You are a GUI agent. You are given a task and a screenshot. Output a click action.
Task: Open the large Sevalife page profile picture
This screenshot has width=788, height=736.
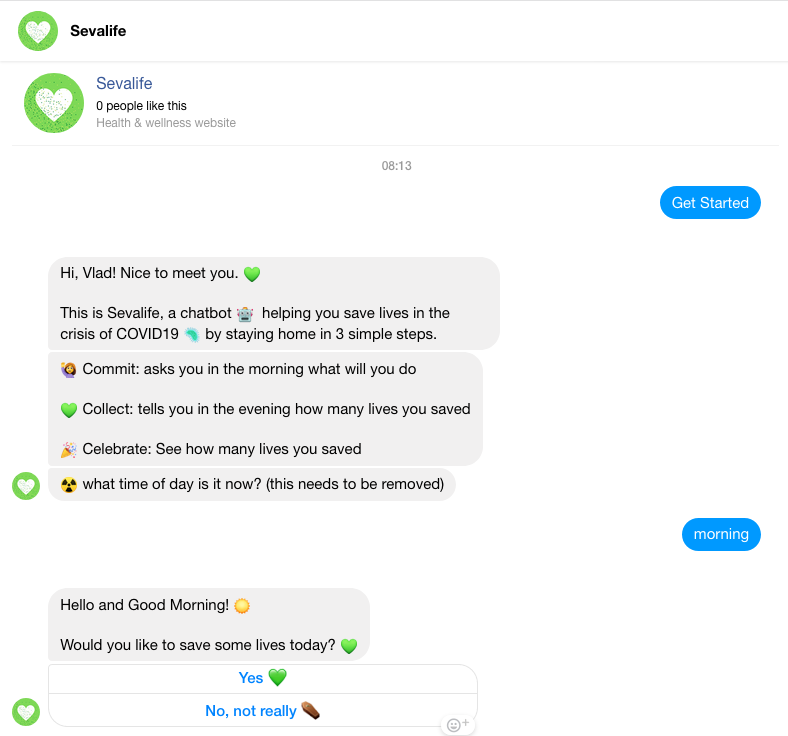(x=54, y=103)
